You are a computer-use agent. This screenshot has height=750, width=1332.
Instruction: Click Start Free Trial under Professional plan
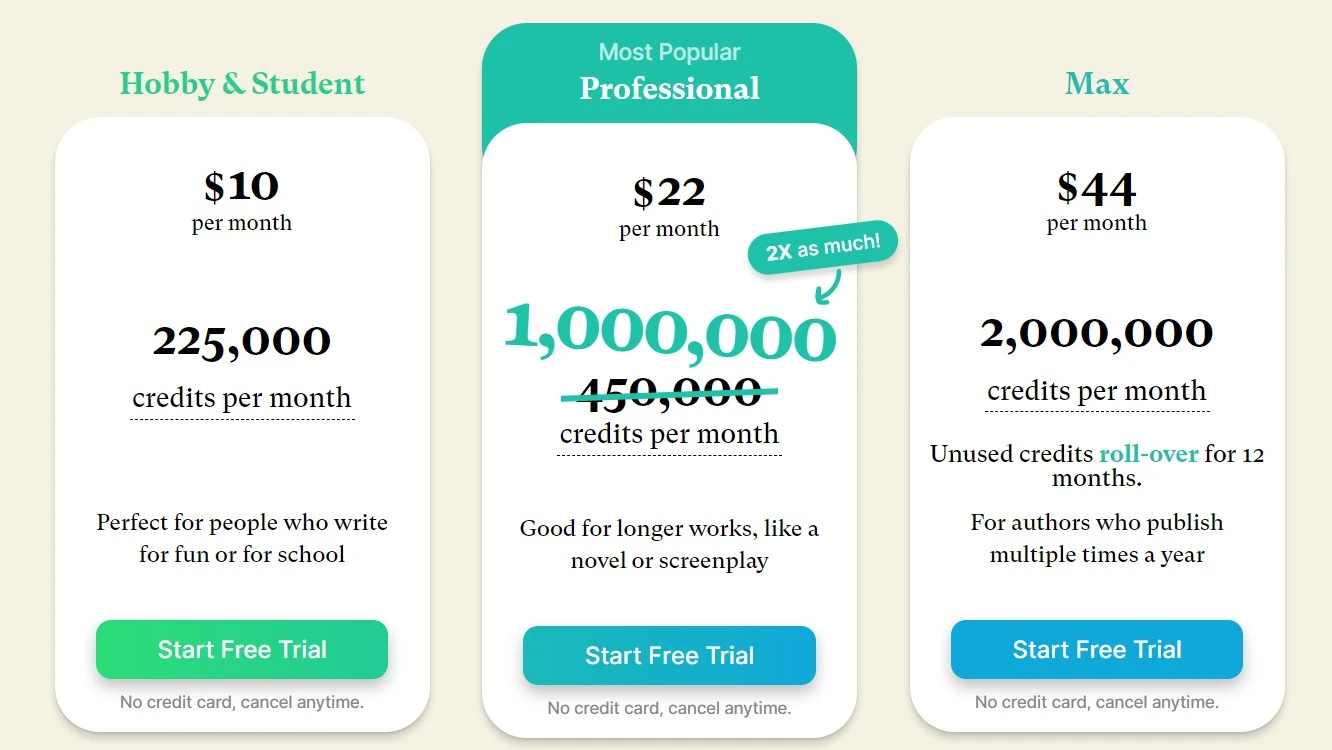[669, 655]
